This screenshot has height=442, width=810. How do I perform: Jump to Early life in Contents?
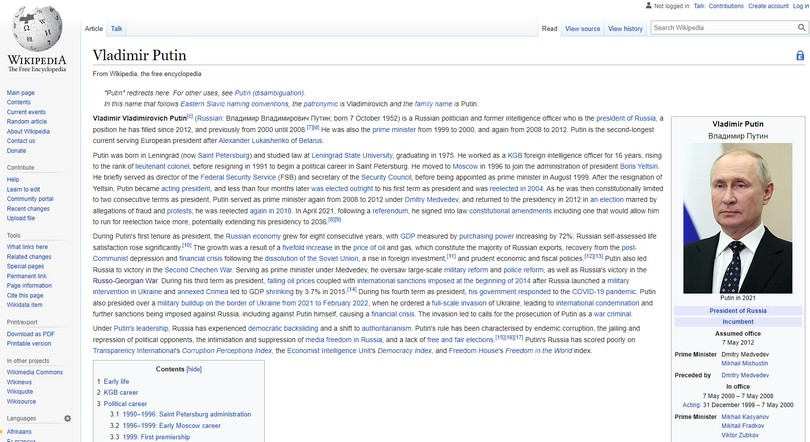[116, 382]
